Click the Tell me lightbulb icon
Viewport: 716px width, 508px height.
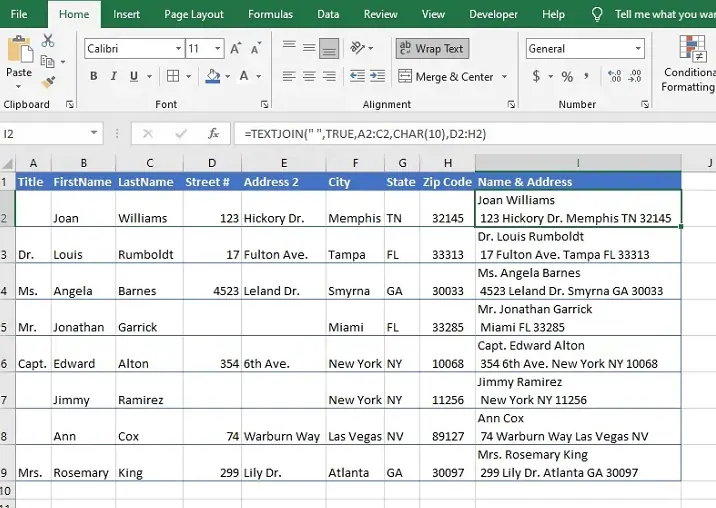point(598,15)
